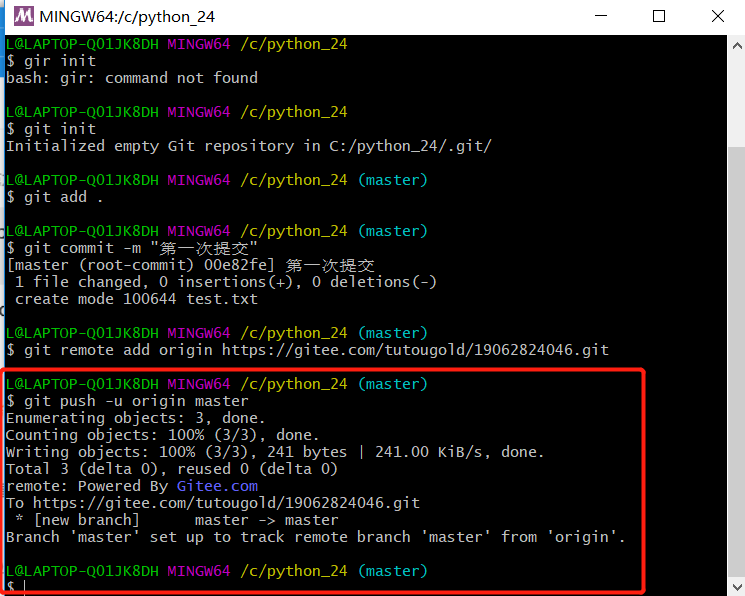Click 'To https://gitee.com/tutougold/19062824046.git' line
This screenshot has height=596, width=745.
pos(213,503)
